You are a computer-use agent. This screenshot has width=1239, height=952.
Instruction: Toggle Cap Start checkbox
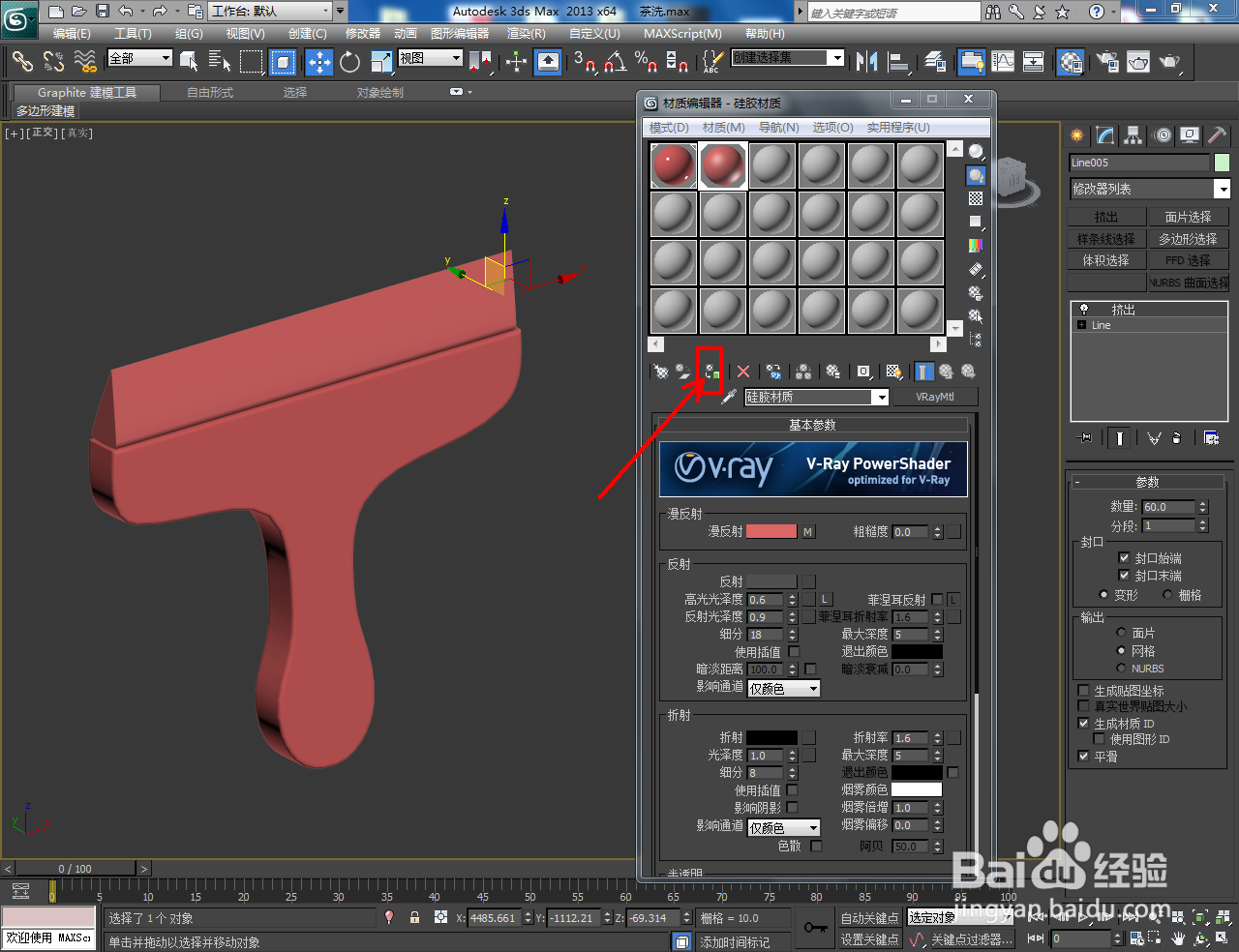click(x=1124, y=558)
